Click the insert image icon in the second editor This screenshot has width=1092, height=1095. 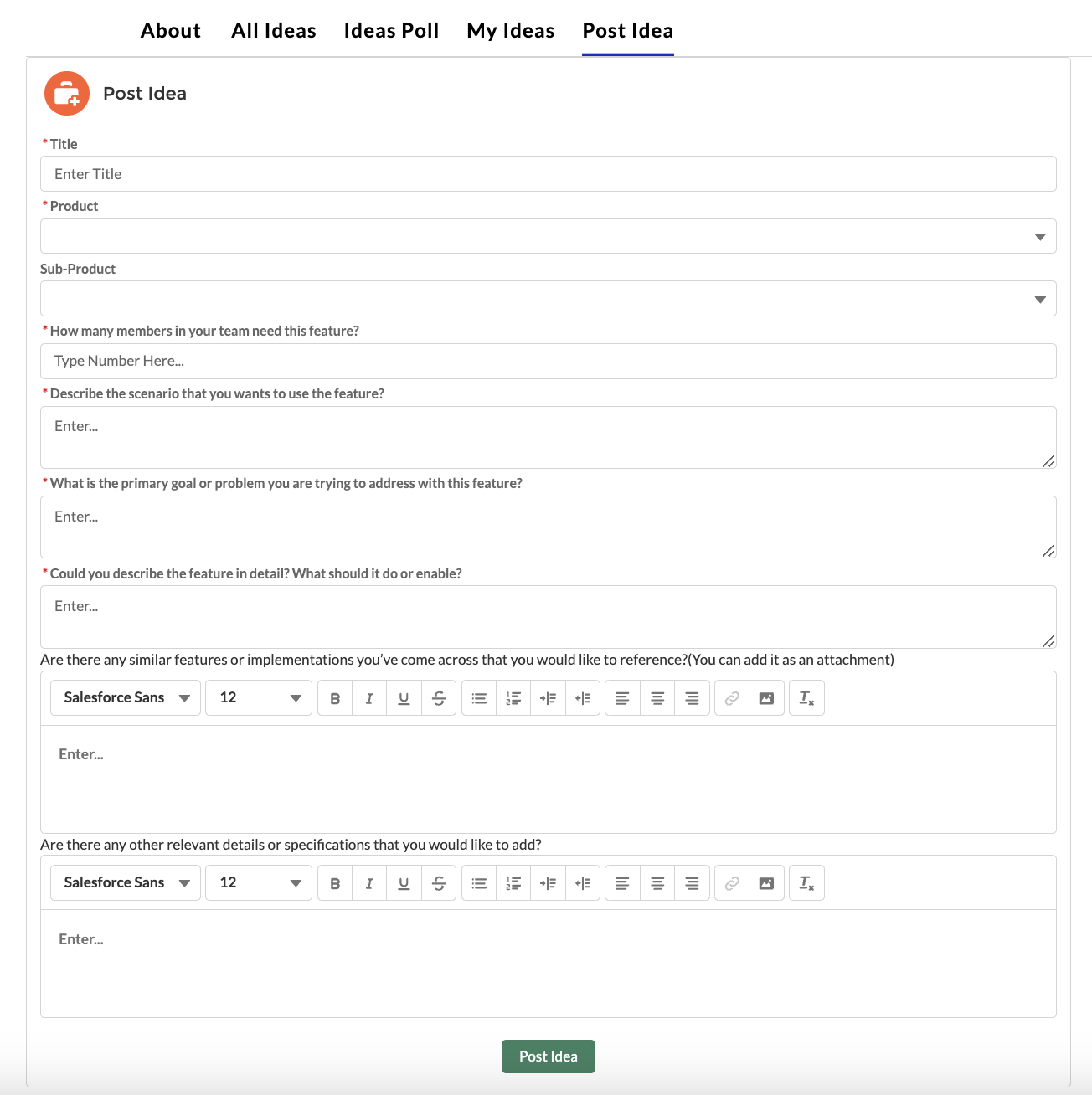(x=765, y=882)
